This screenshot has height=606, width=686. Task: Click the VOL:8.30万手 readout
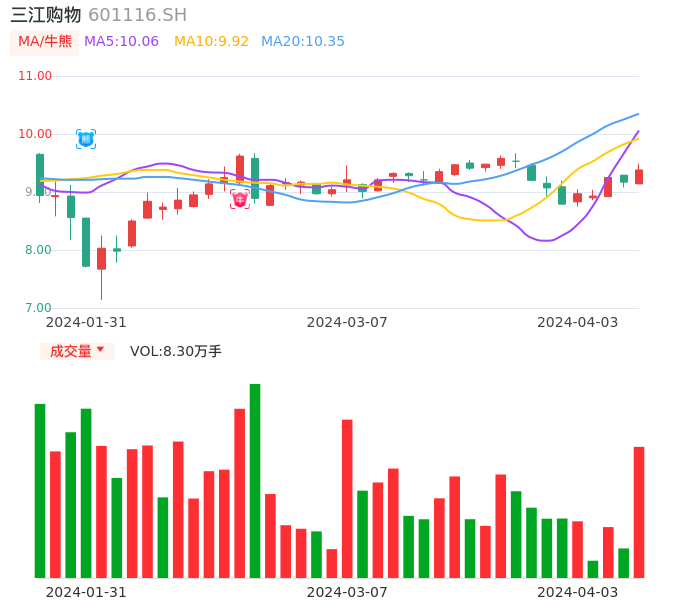176,351
